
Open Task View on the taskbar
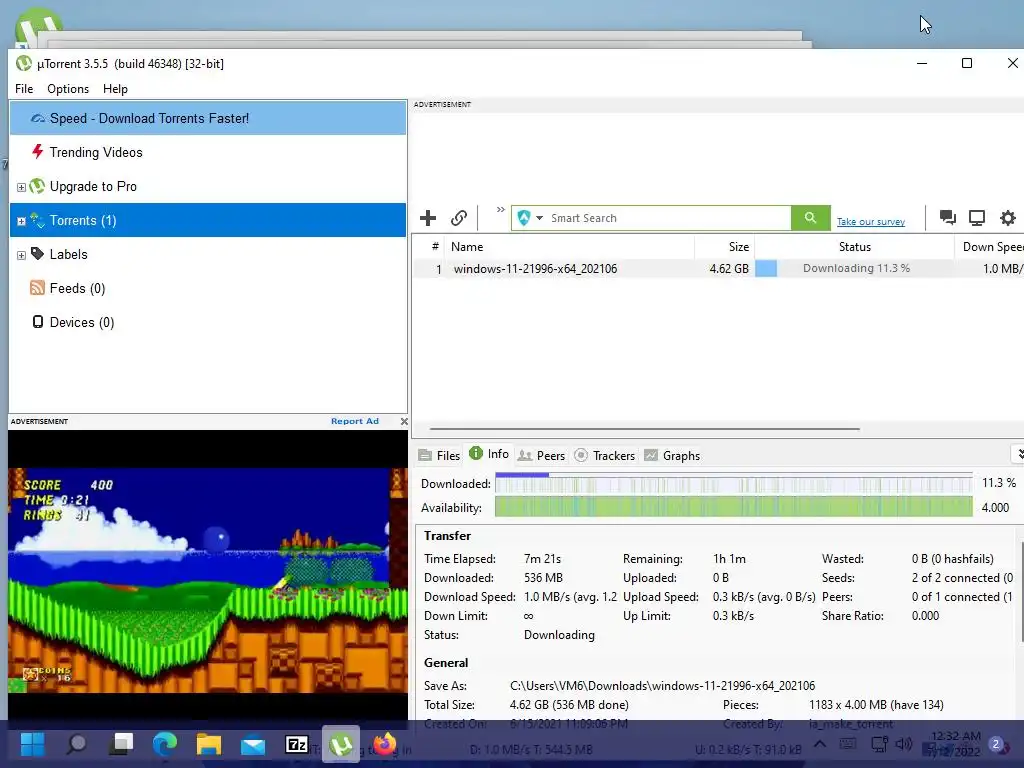[x=121, y=744]
